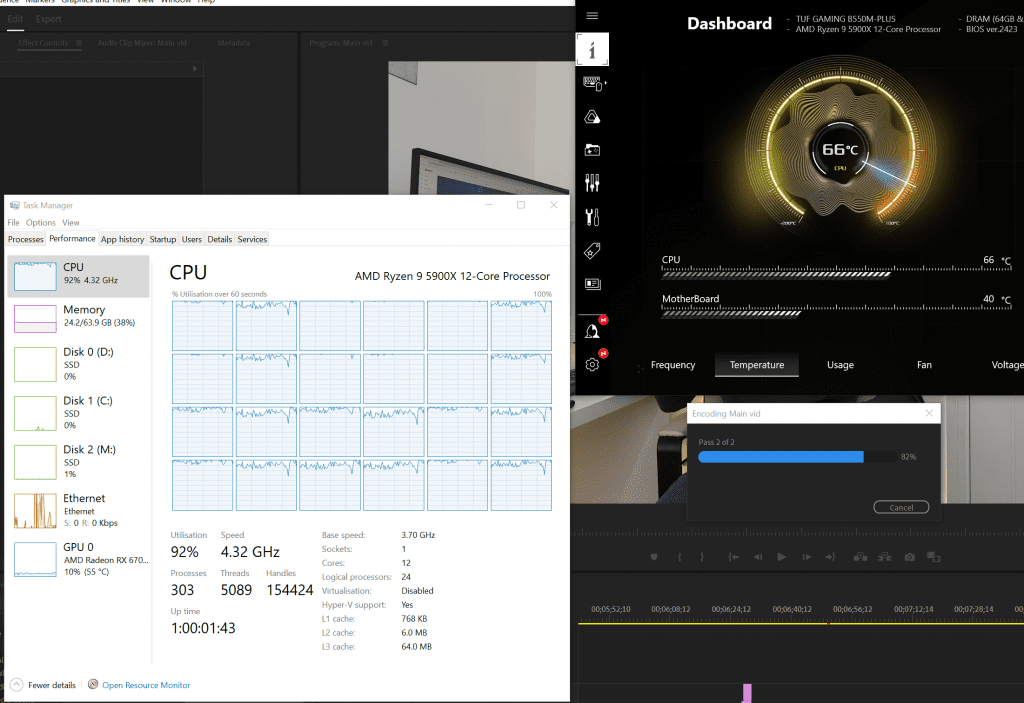This screenshot has width=1024, height=703.
Task: Close the Encoding Main vid dialog
Action: 929,414
